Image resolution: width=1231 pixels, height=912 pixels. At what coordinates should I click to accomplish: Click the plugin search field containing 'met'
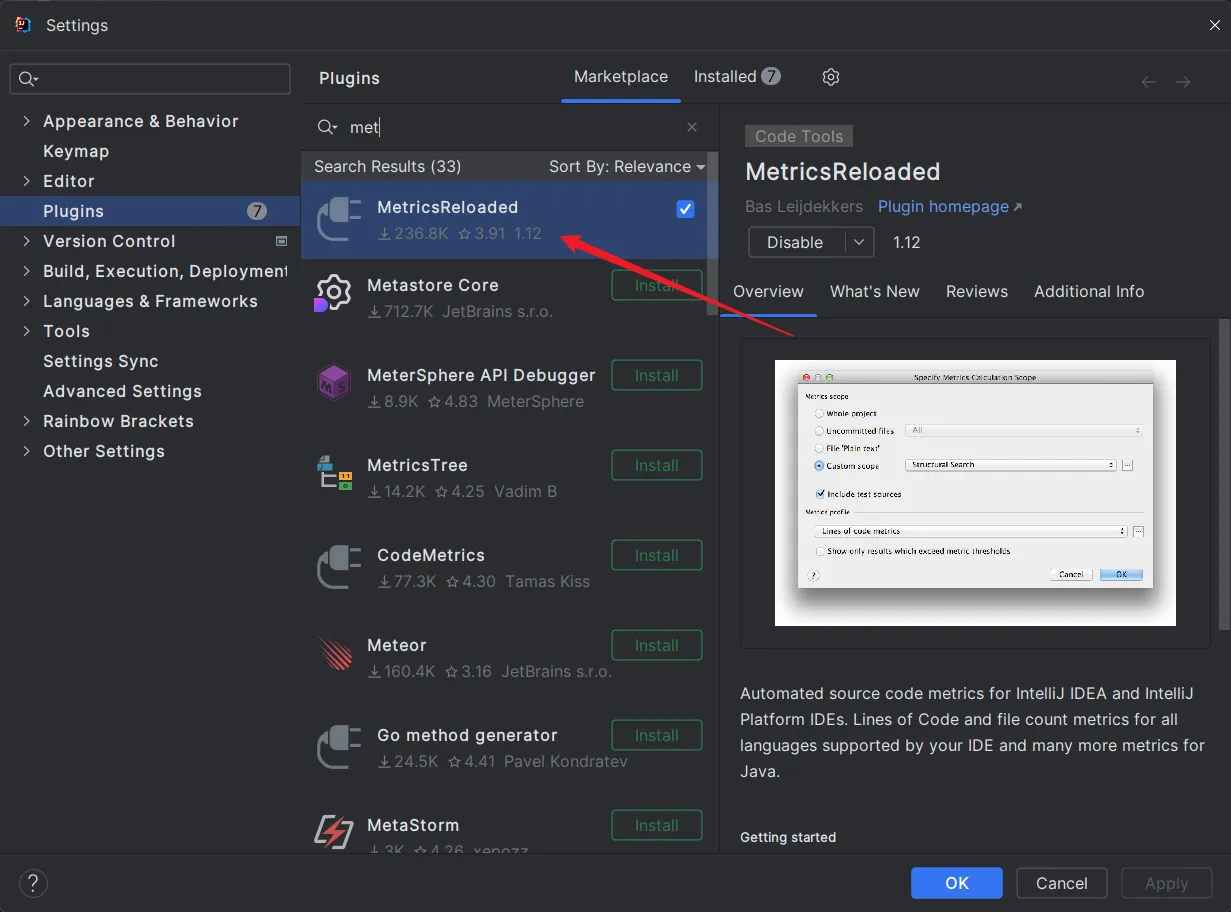(508, 127)
